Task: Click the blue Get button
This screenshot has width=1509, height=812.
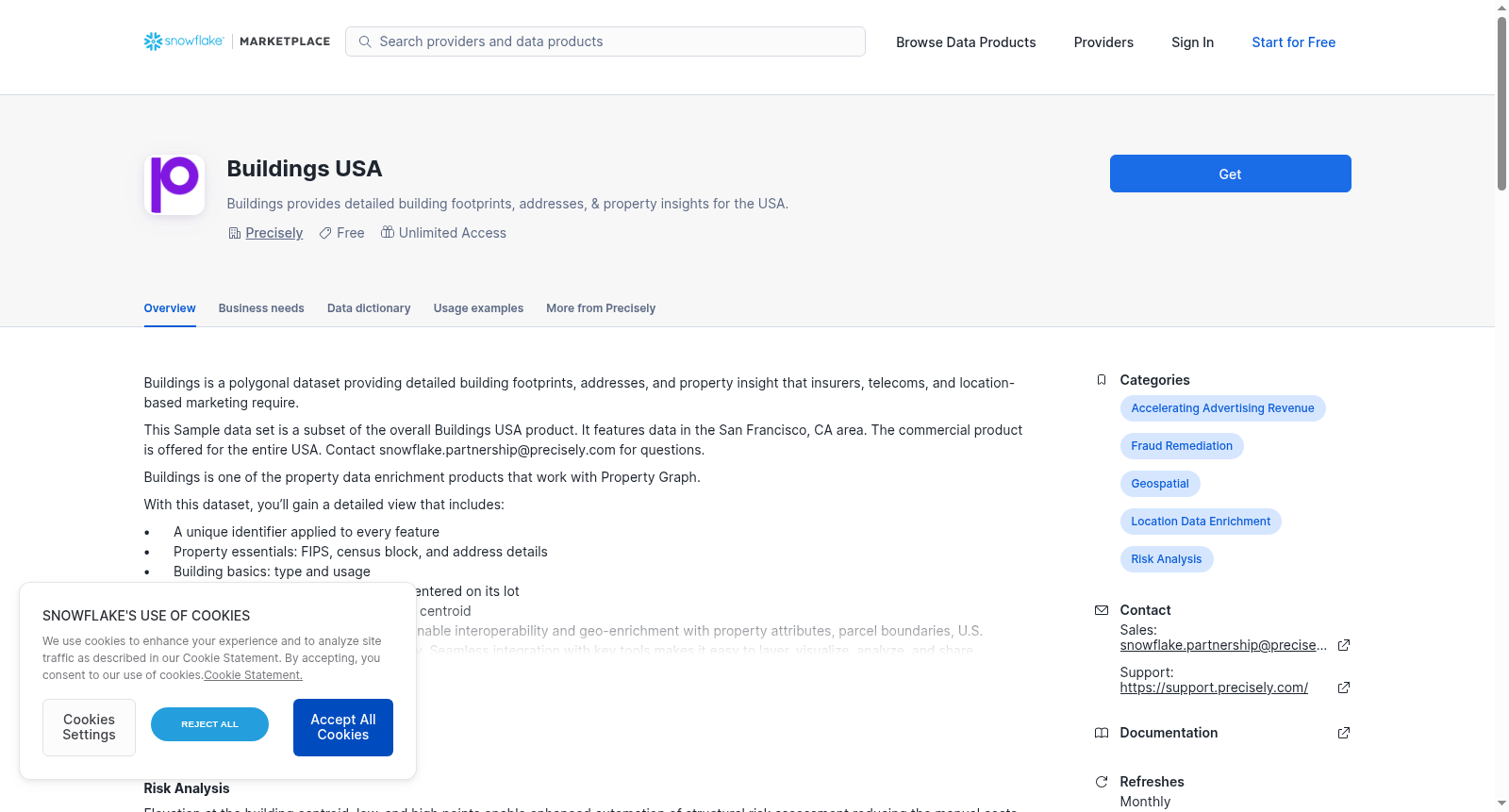Action: [x=1230, y=174]
